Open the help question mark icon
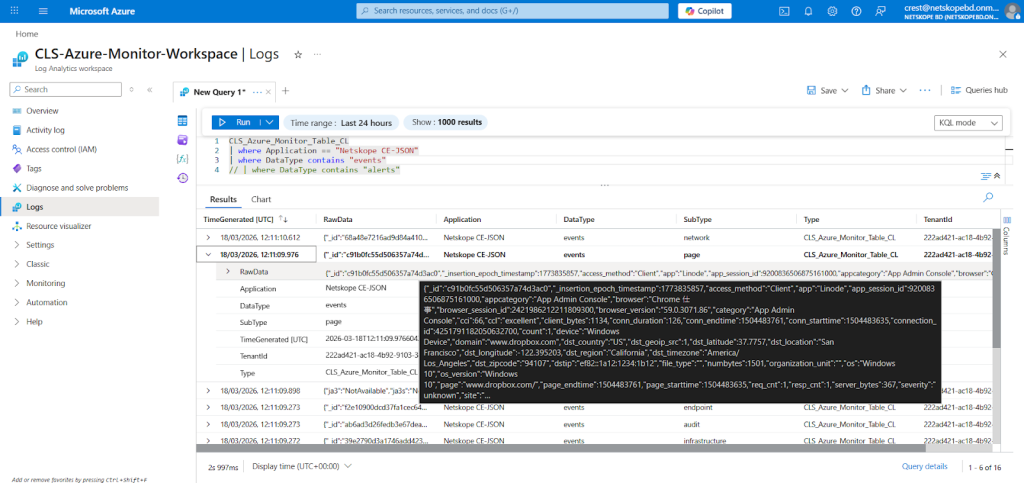This screenshot has height=483, width=1024. tap(856, 11)
